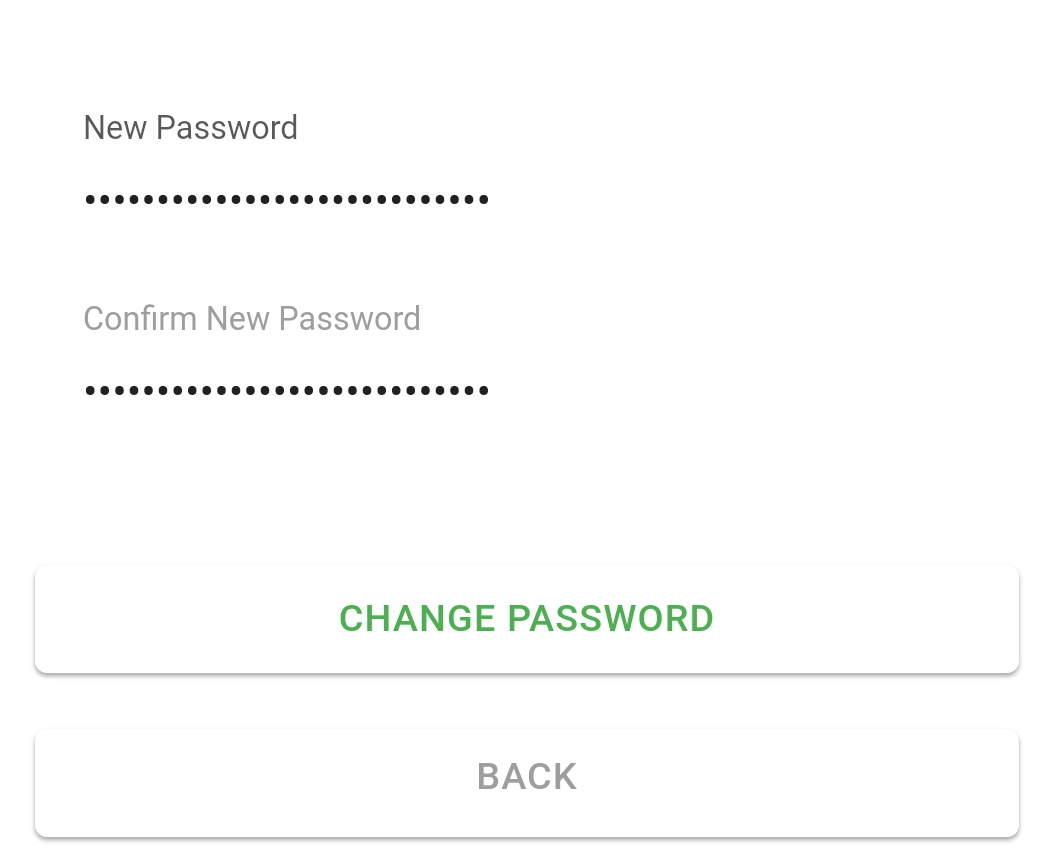
Task: Tap the BACK button
Action: (527, 783)
